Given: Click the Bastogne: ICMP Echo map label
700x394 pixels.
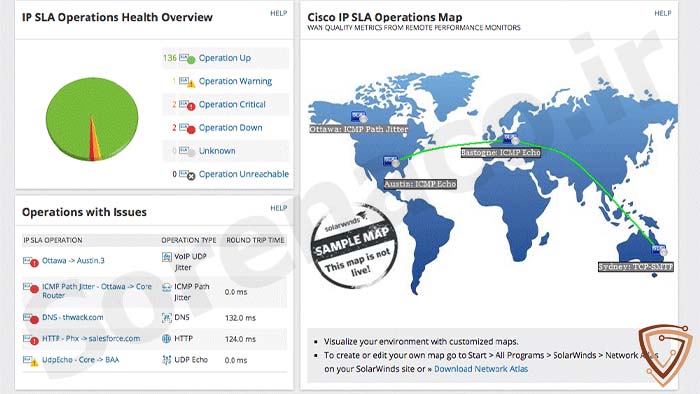Looking at the screenshot, I should [500, 153].
